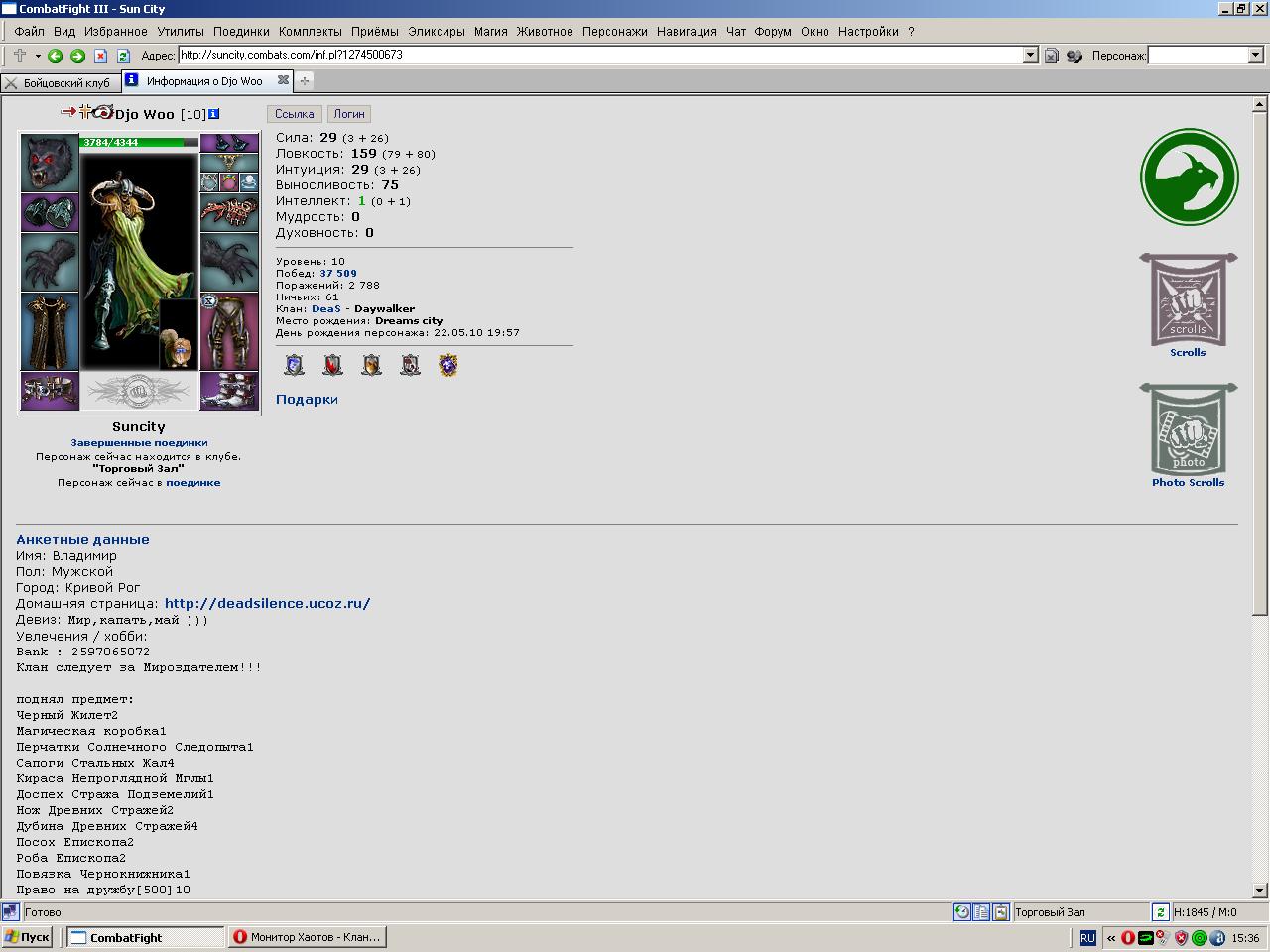This screenshot has width=1270, height=952.
Task: Click the cross icon in the toolbar
Action: 19,56
